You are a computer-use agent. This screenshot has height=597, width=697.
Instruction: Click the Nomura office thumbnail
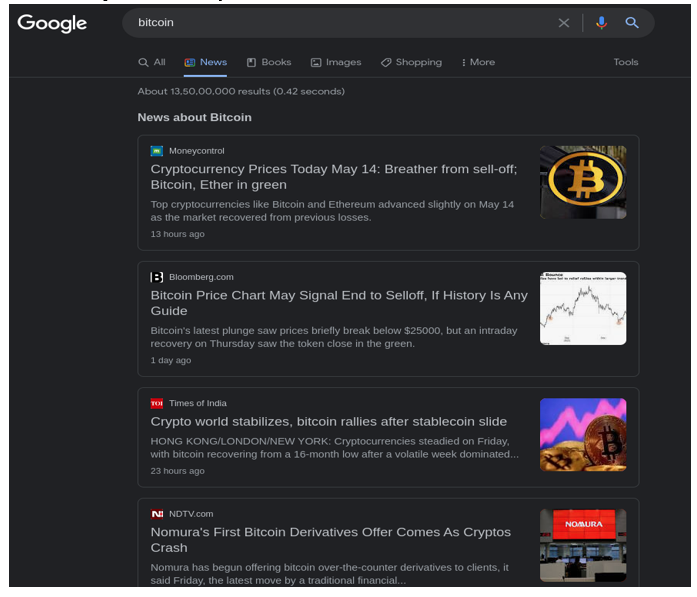[583, 545]
